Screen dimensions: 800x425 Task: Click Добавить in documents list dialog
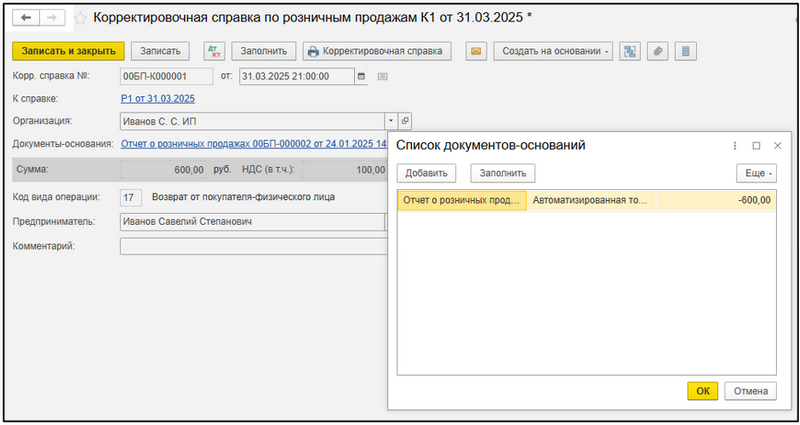point(426,173)
